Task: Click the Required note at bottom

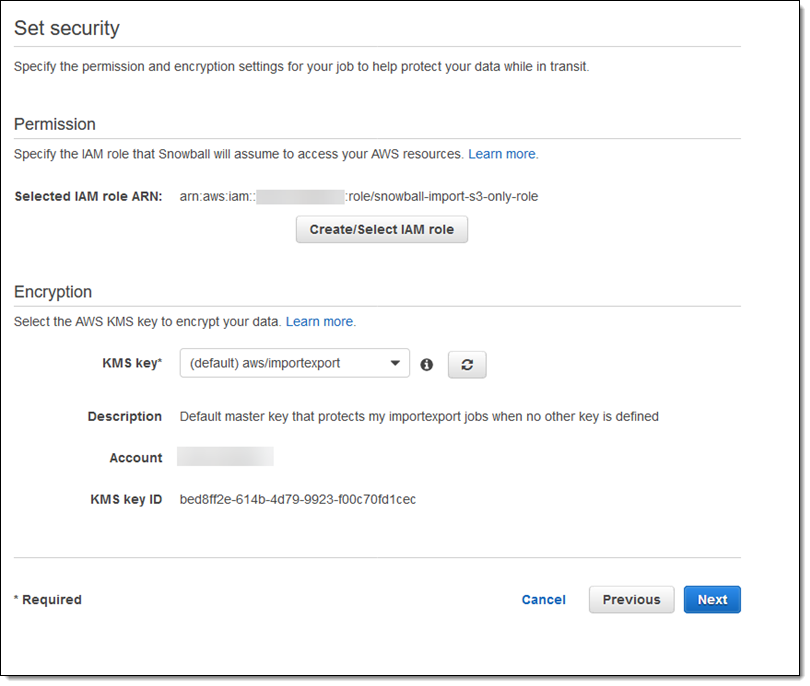Action: click(48, 600)
